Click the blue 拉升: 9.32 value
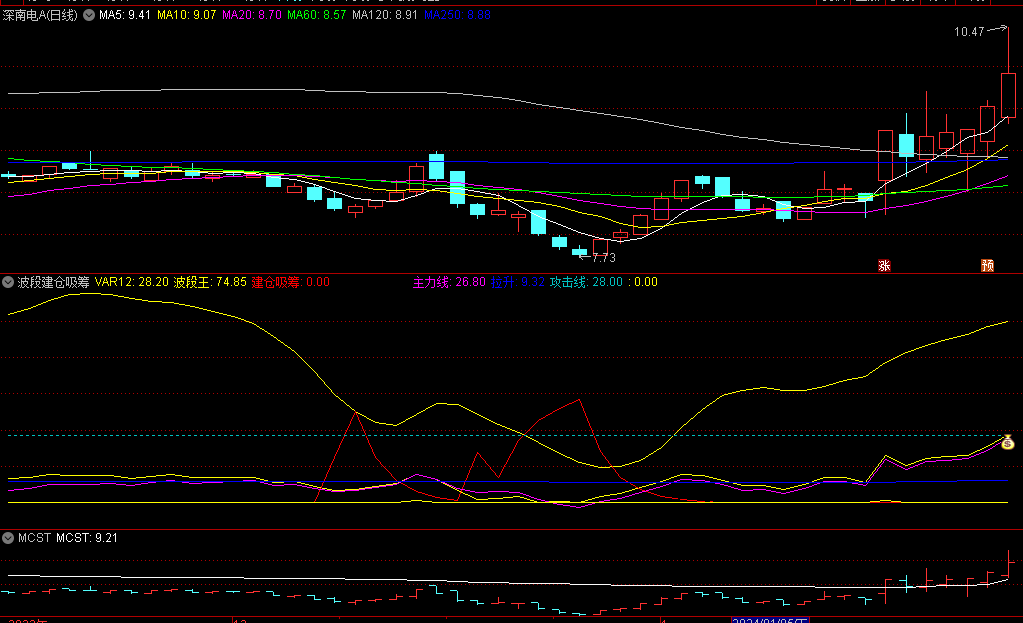Viewport: 1023px width, 623px height. [x=517, y=282]
